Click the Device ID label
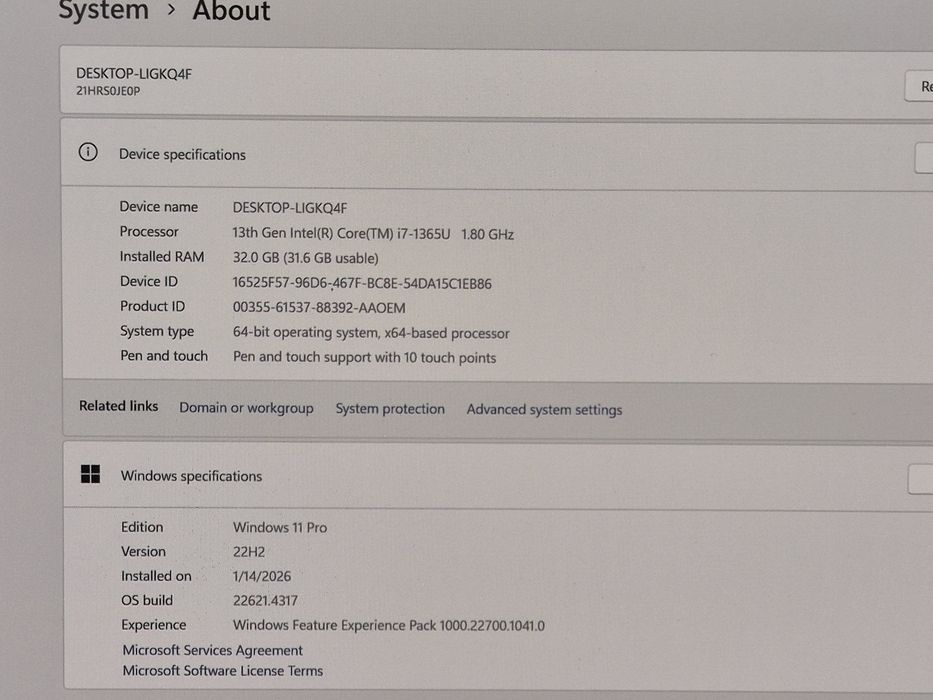933x700 pixels. [x=149, y=281]
